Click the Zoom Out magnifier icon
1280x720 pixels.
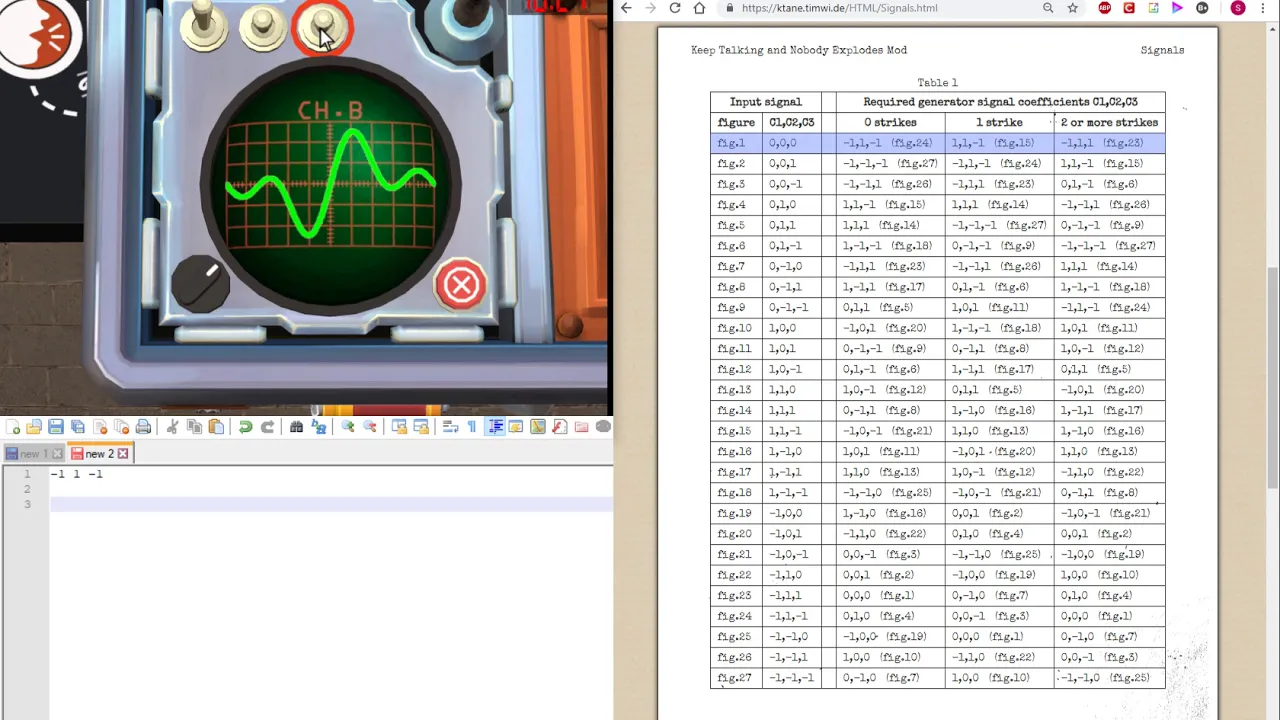[x=369, y=427]
